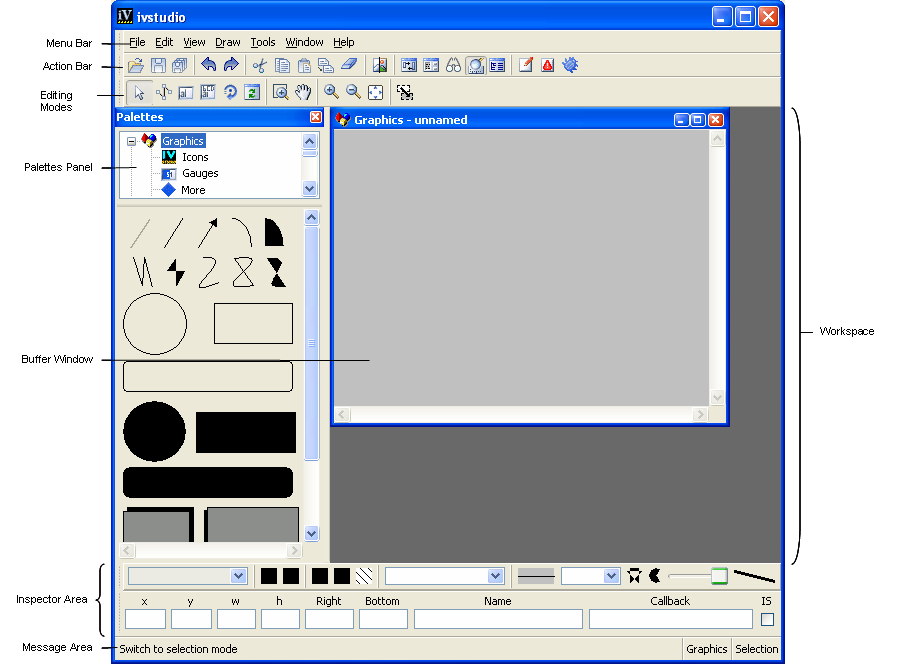Click the Cut scissors icon
The height and width of the screenshot is (664, 907).
[x=260, y=66]
